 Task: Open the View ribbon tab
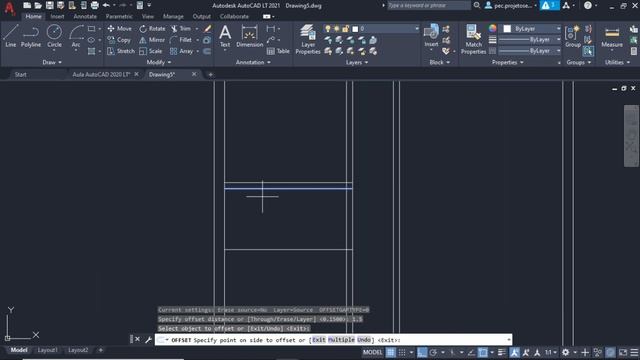pyautogui.click(x=148, y=17)
